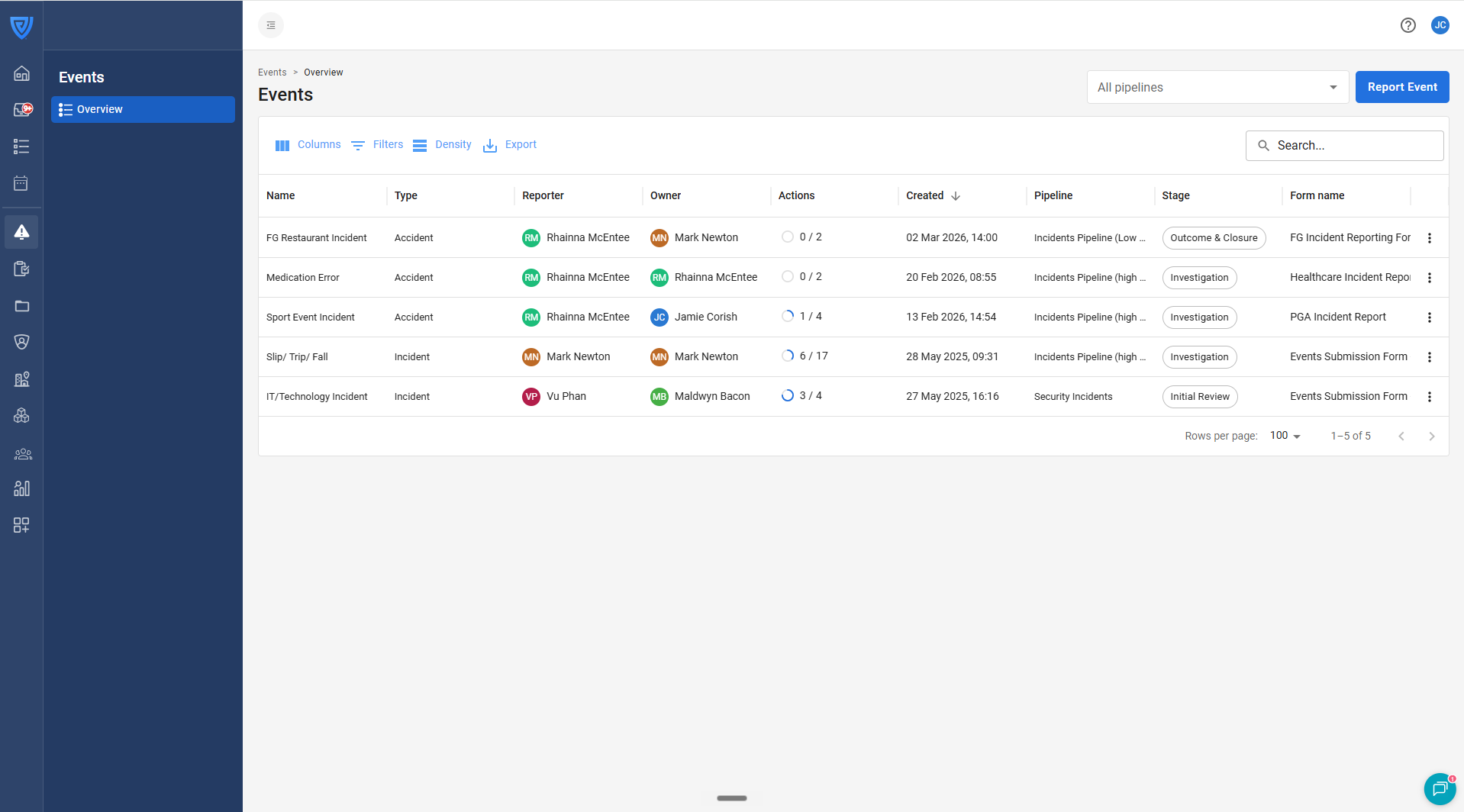Sort by the Reporter column header

[543, 196]
